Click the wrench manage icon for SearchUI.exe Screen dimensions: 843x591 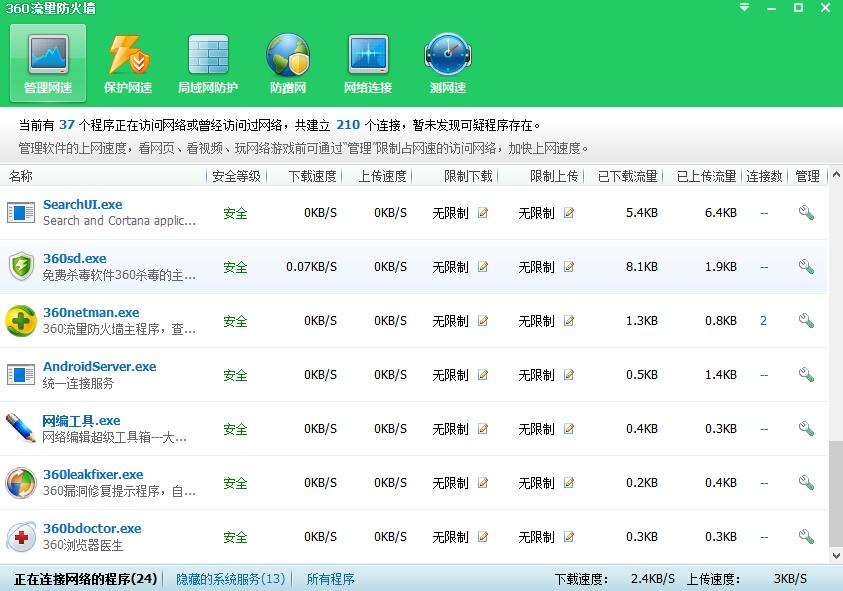pos(806,213)
